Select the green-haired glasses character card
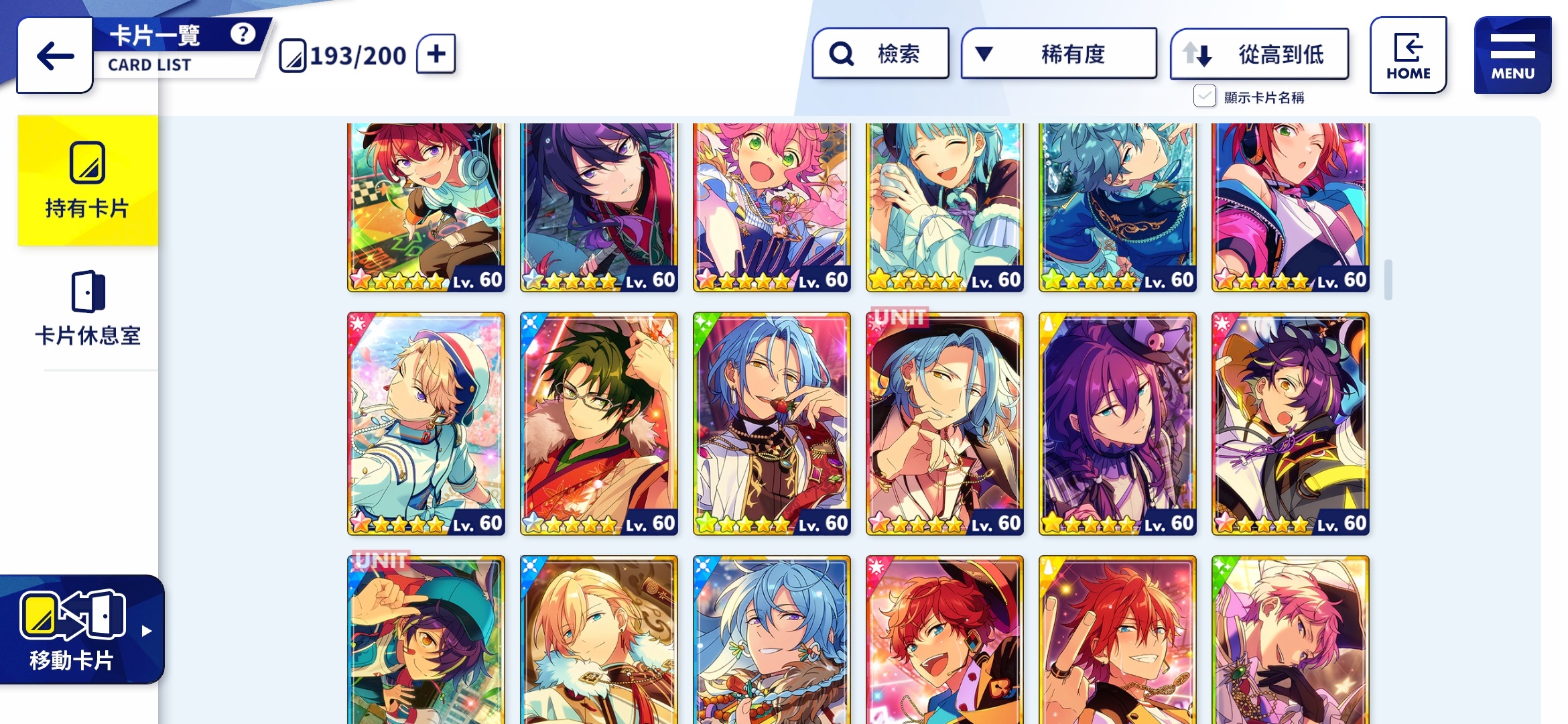The image size is (1568, 724). (599, 424)
